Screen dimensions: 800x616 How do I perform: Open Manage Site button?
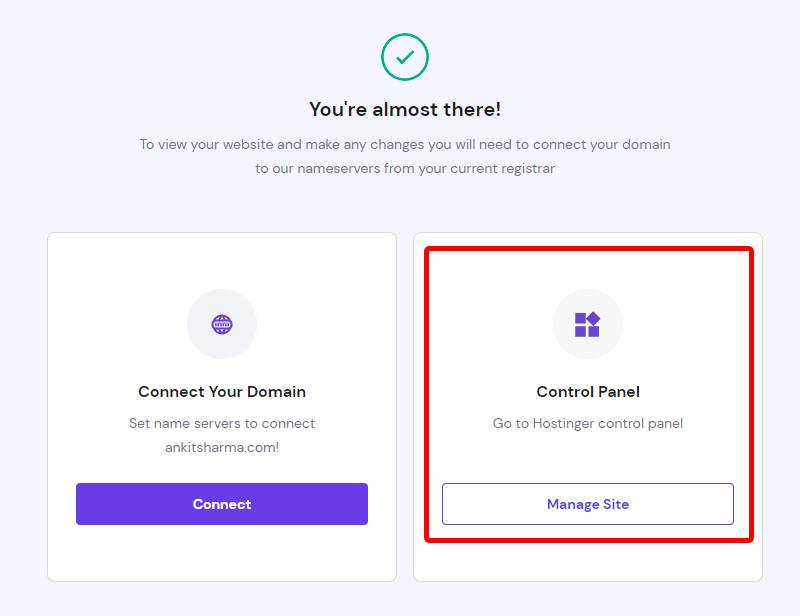(x=588, y=504)
